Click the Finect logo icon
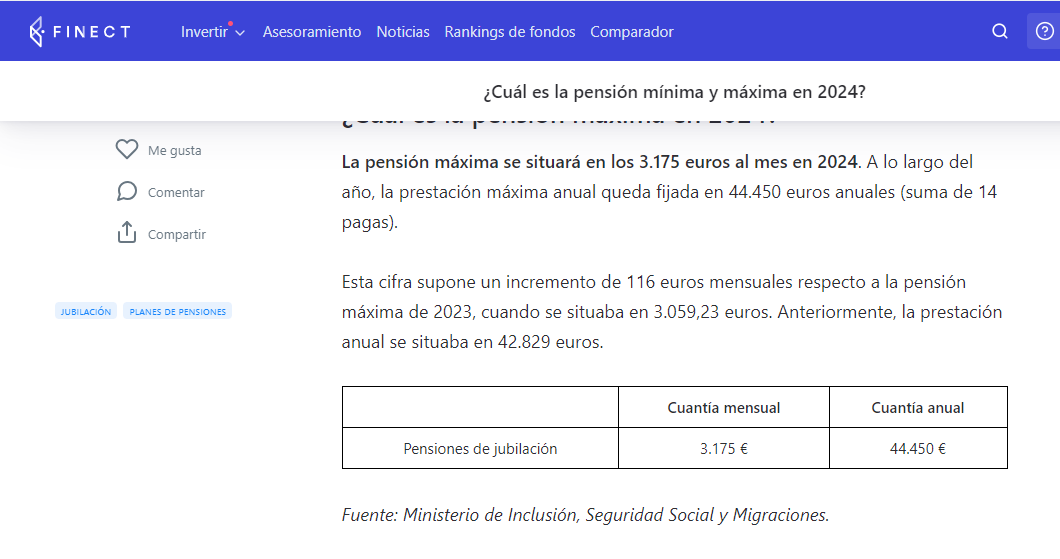This screenshot has width=1060, height=559. 37,31
